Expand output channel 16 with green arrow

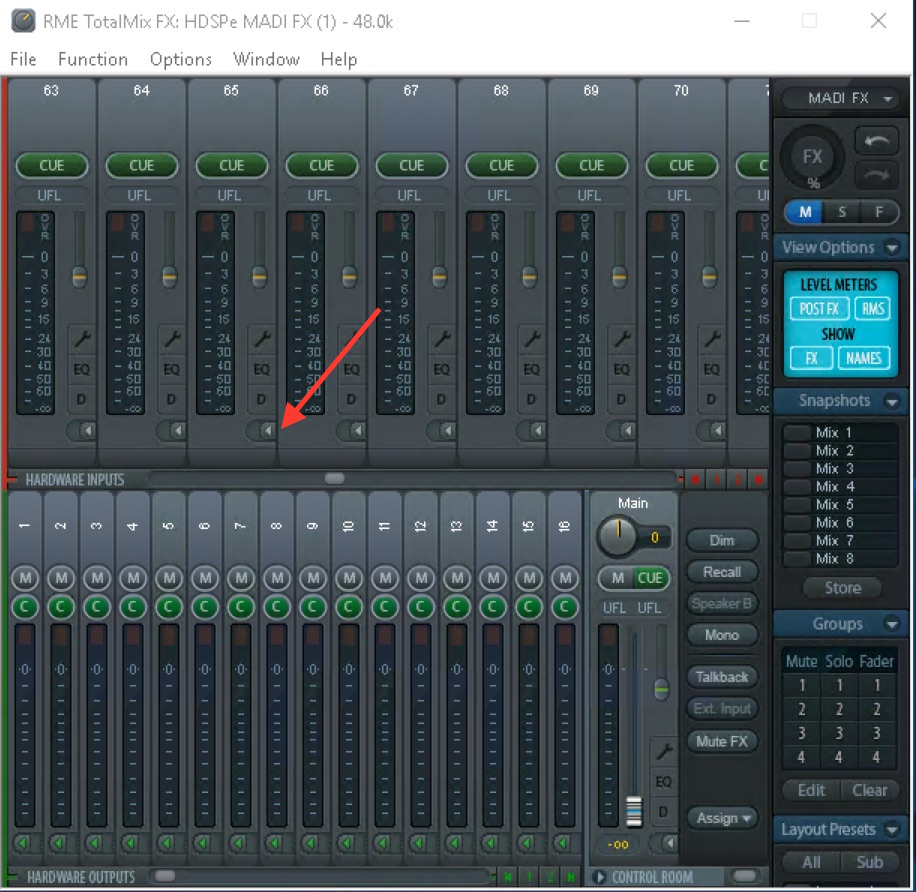(x=563, y=843)
